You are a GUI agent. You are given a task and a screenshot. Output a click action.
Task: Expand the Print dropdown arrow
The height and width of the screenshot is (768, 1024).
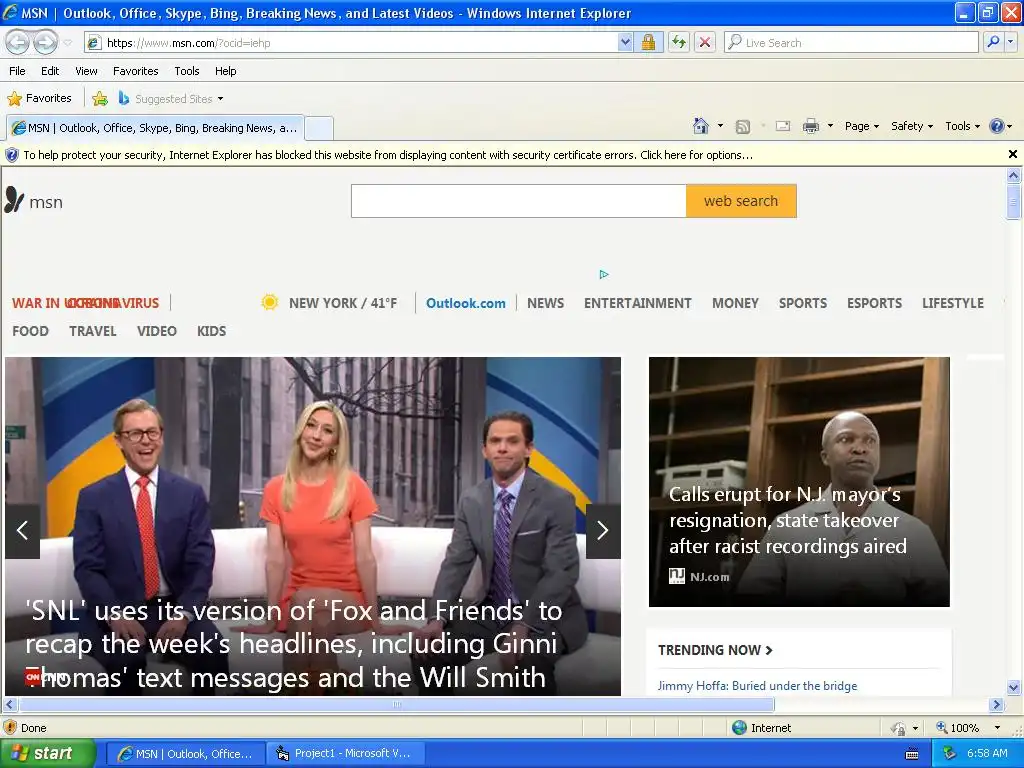coord(830,126)
